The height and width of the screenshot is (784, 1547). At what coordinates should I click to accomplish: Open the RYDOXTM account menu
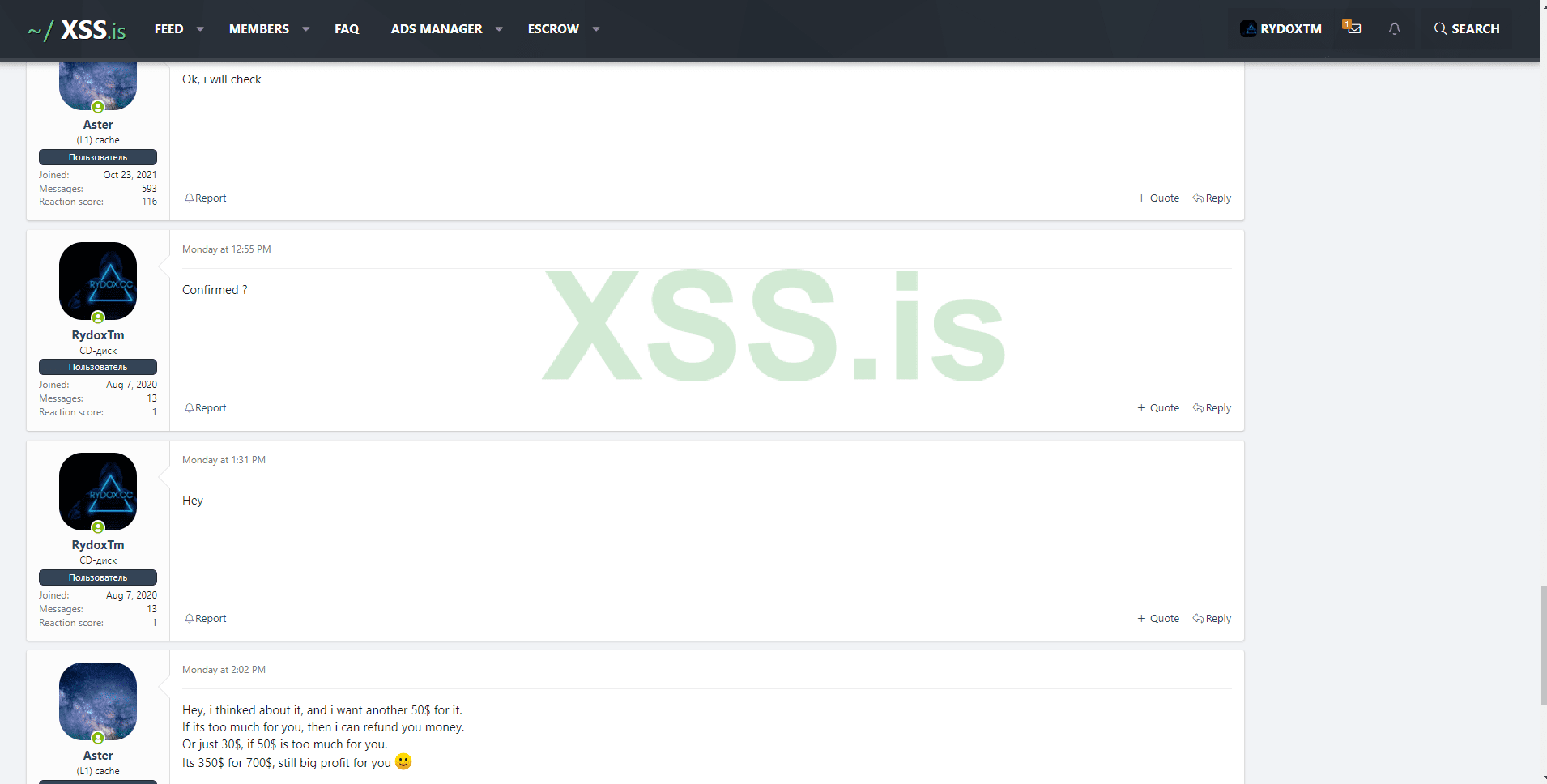tap(1281, 29)
